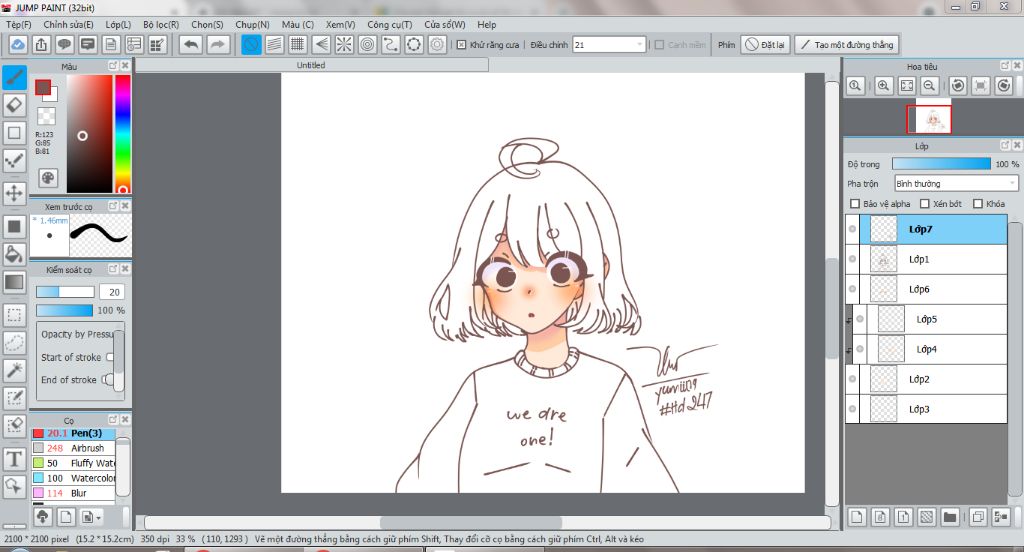
Task: Click the foreground color swatch
Action: click(x=43, y=88)
